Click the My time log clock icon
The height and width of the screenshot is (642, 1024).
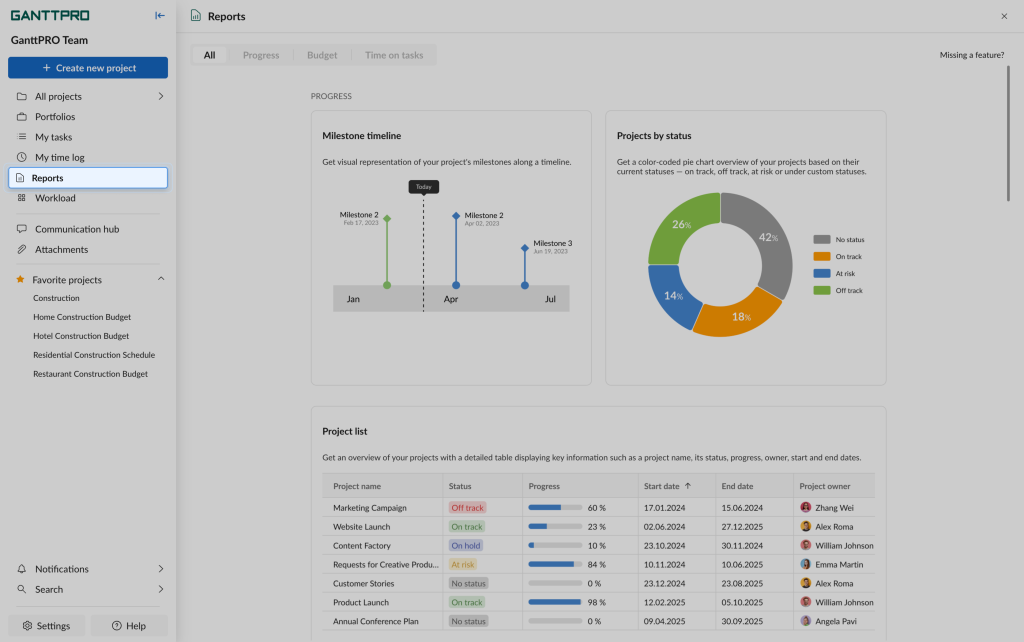pos(19,157)
